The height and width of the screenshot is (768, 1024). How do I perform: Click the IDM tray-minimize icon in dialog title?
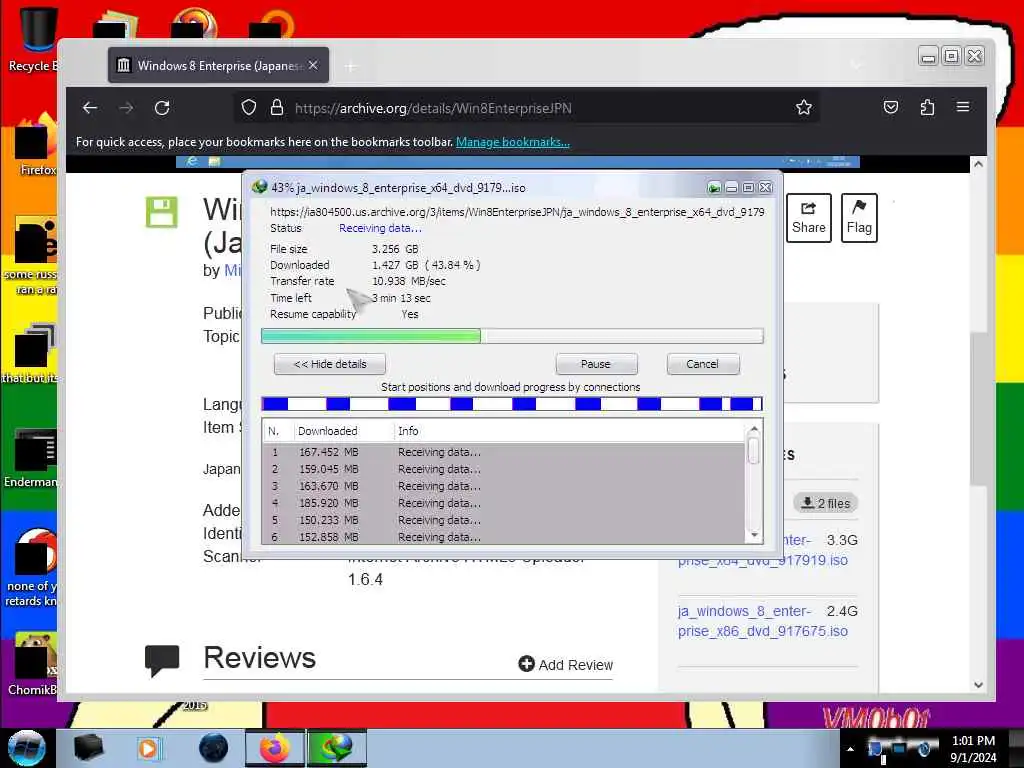pyautogui.click(x=714, y=188)
